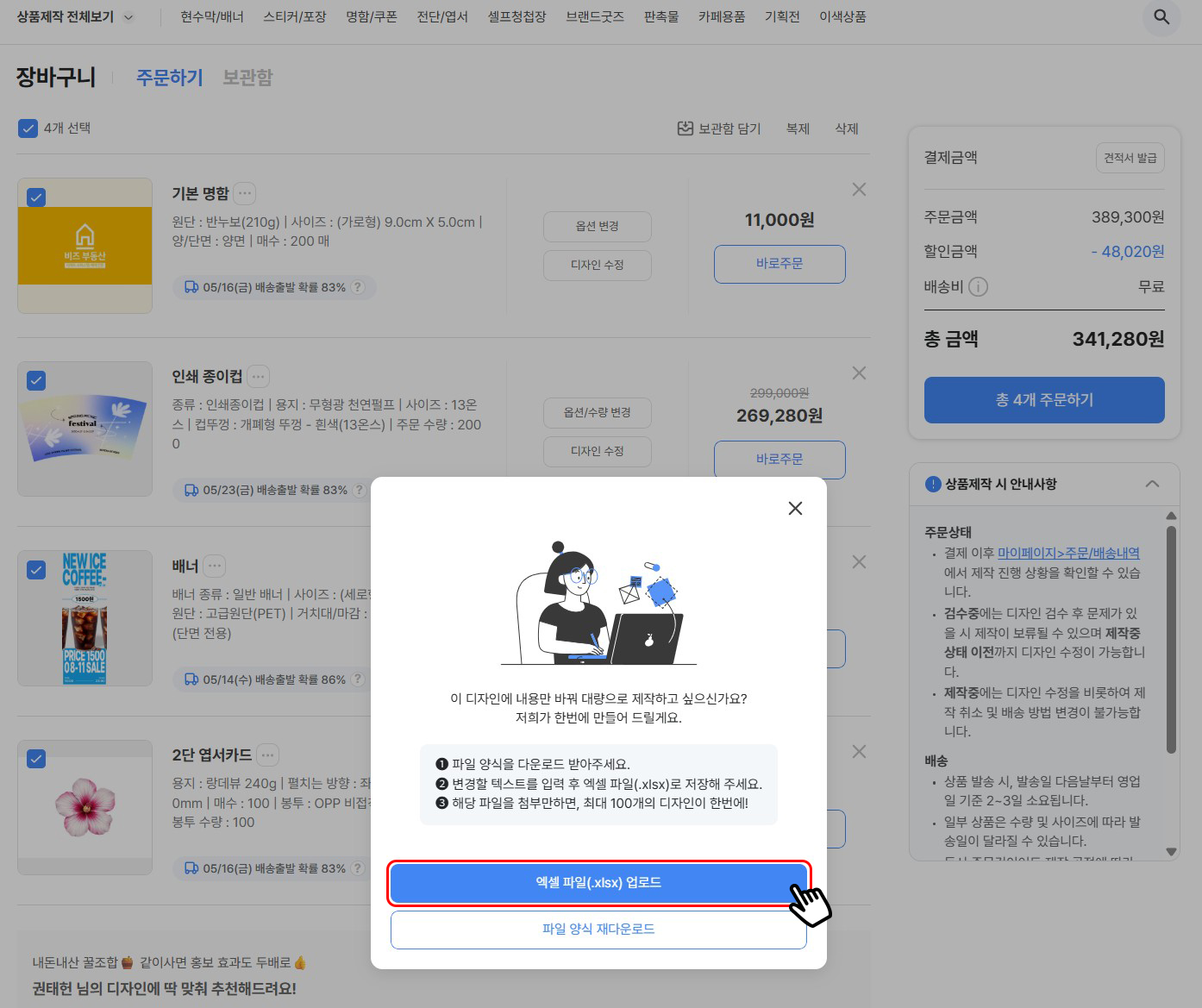Click the ? help icon beside 배송출발 확률 83%

click(x=358, y=287)
